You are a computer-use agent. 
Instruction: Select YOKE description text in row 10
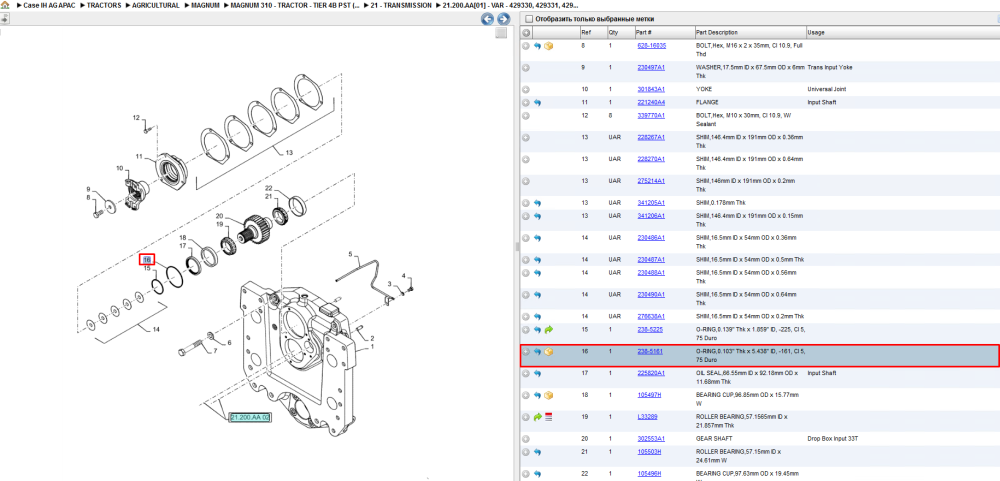[x=704, y=89]
